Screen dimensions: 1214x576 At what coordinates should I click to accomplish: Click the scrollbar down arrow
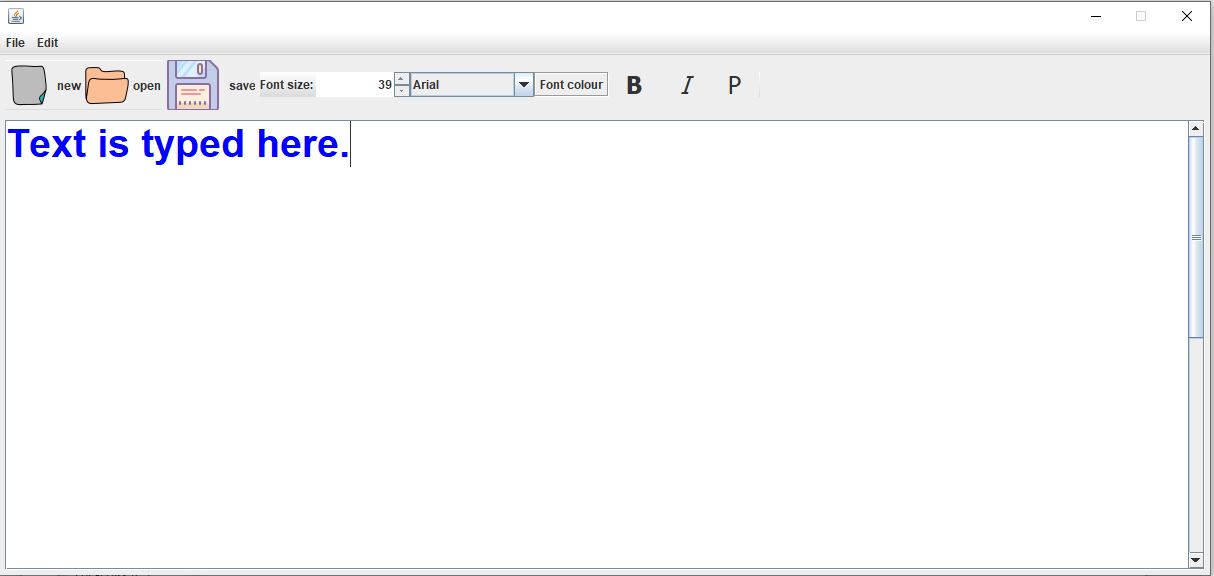[1196, 560]
